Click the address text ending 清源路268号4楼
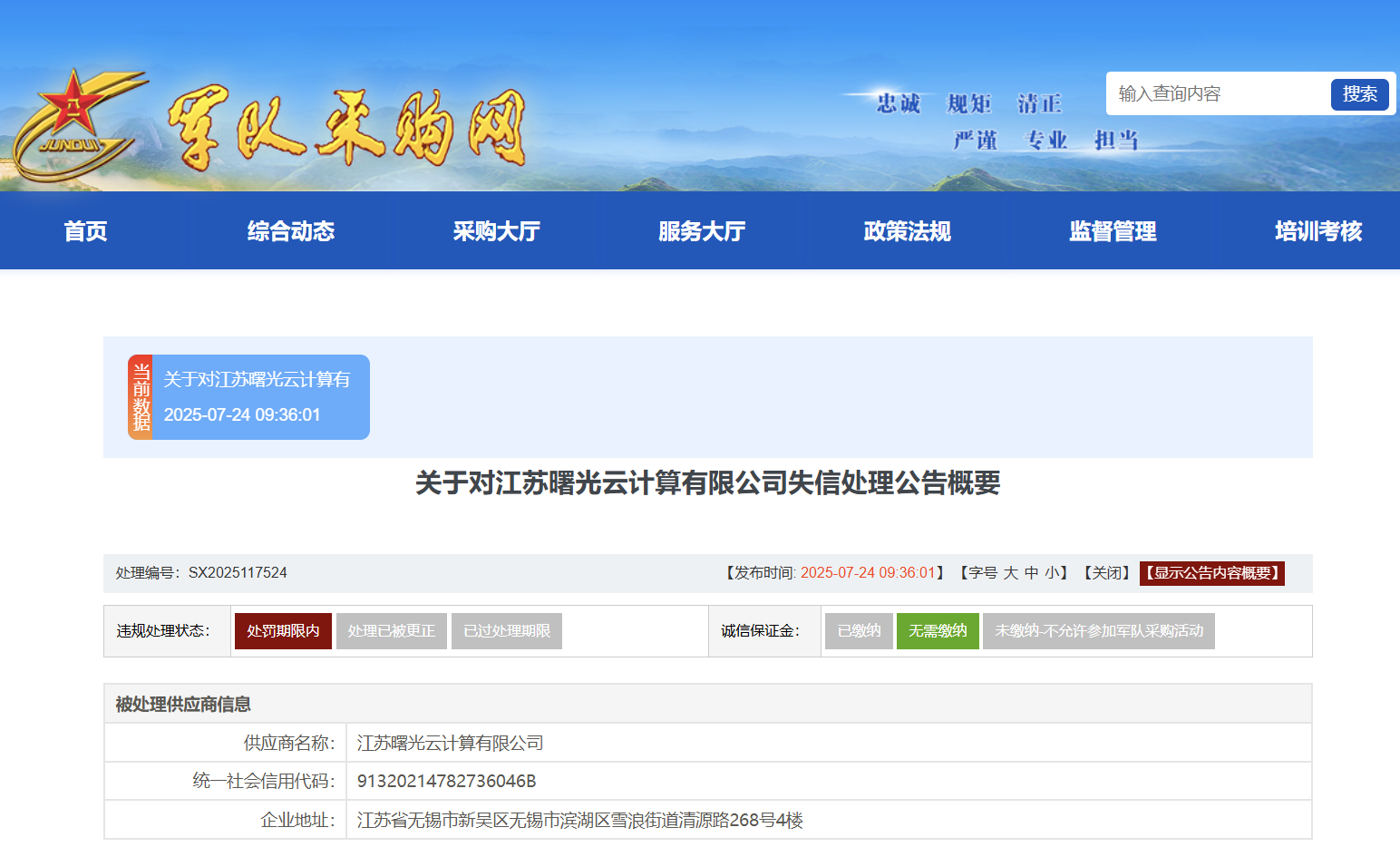This screenshot has width=1400, height=847. (x=580, y=821)
